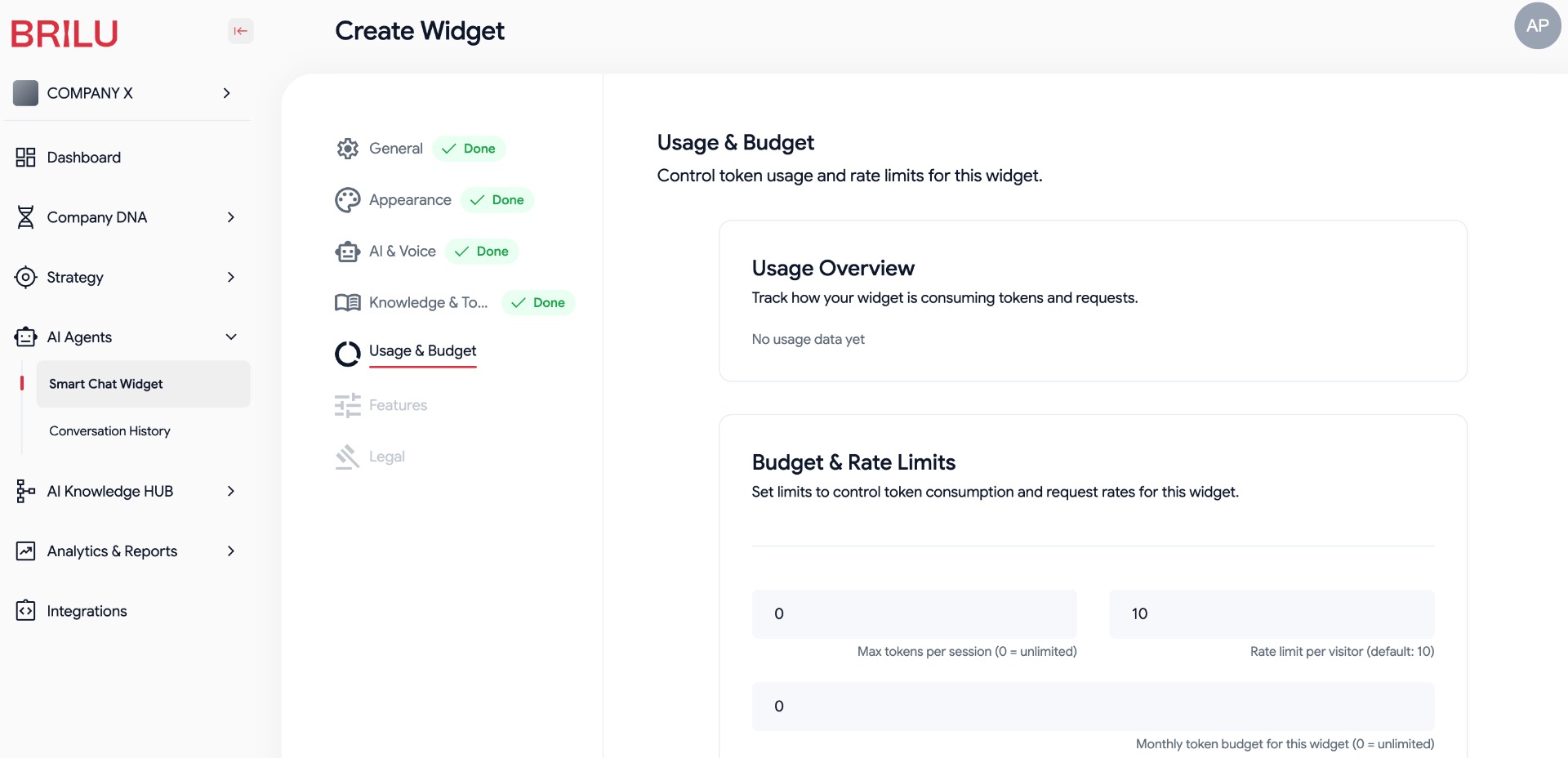Switch to the Features step
The width and height of the screenshot is (1568, 758).
pos(398,405)
